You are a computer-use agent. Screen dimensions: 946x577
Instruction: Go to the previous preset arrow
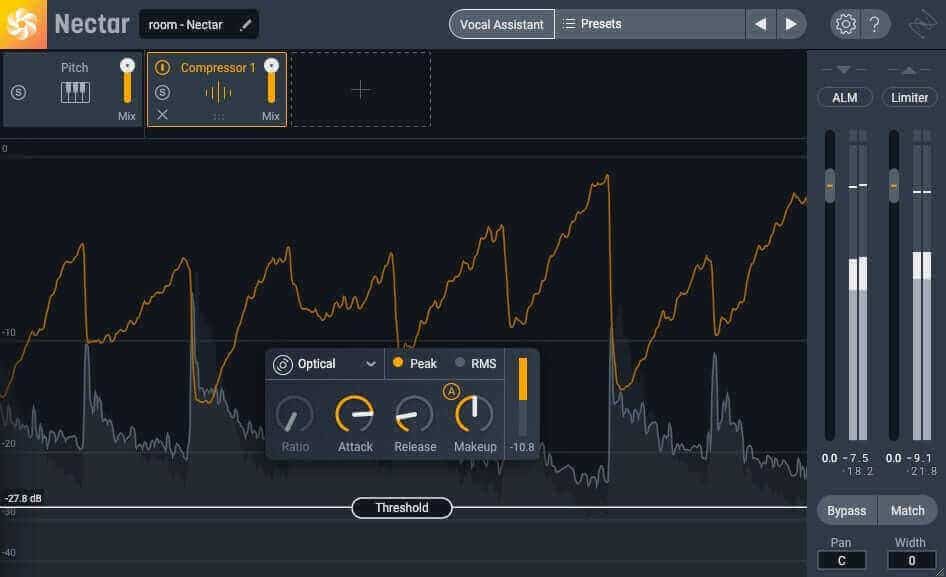point(760,24)
